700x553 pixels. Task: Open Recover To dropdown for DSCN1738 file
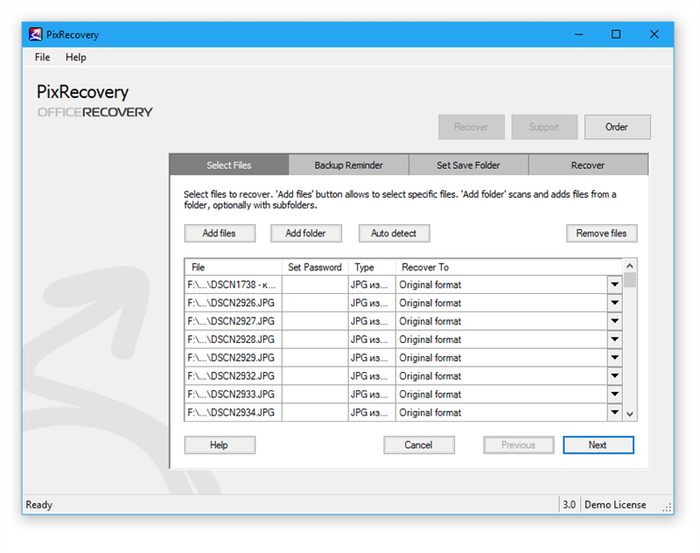[x=614, y=285]
